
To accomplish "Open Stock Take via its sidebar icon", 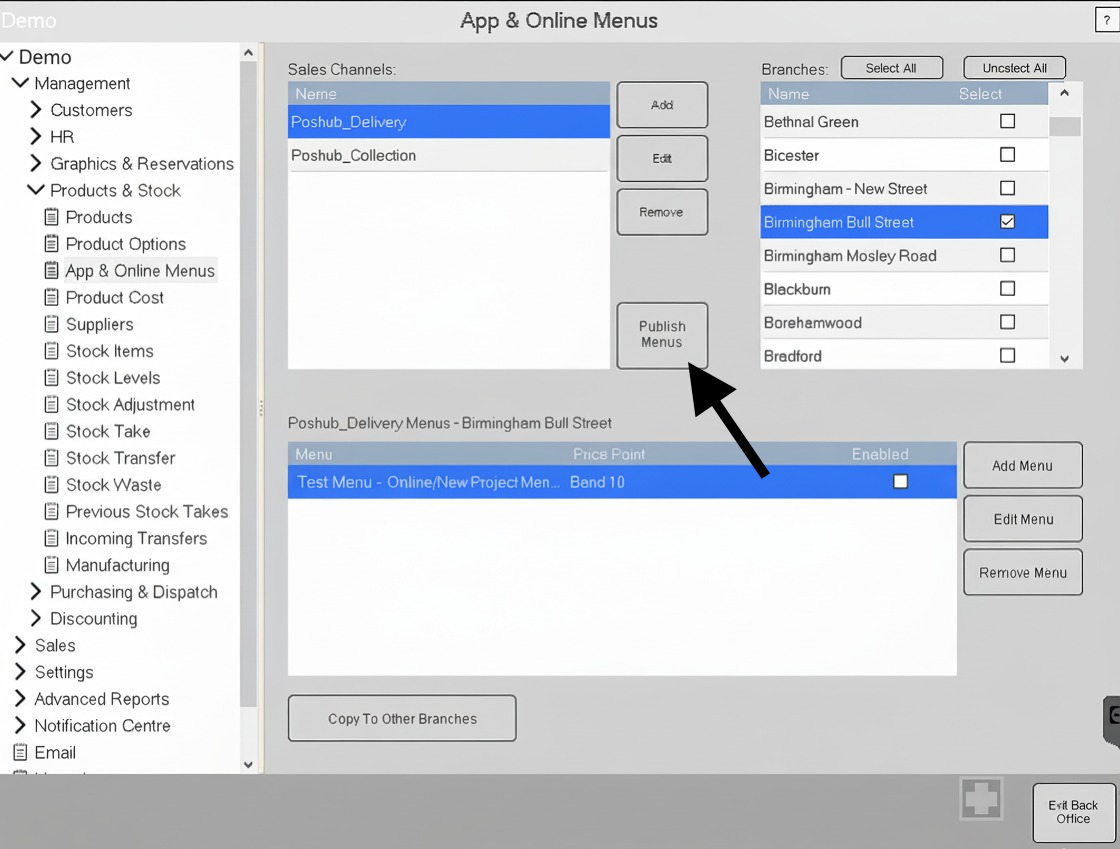I will [51, 431].
